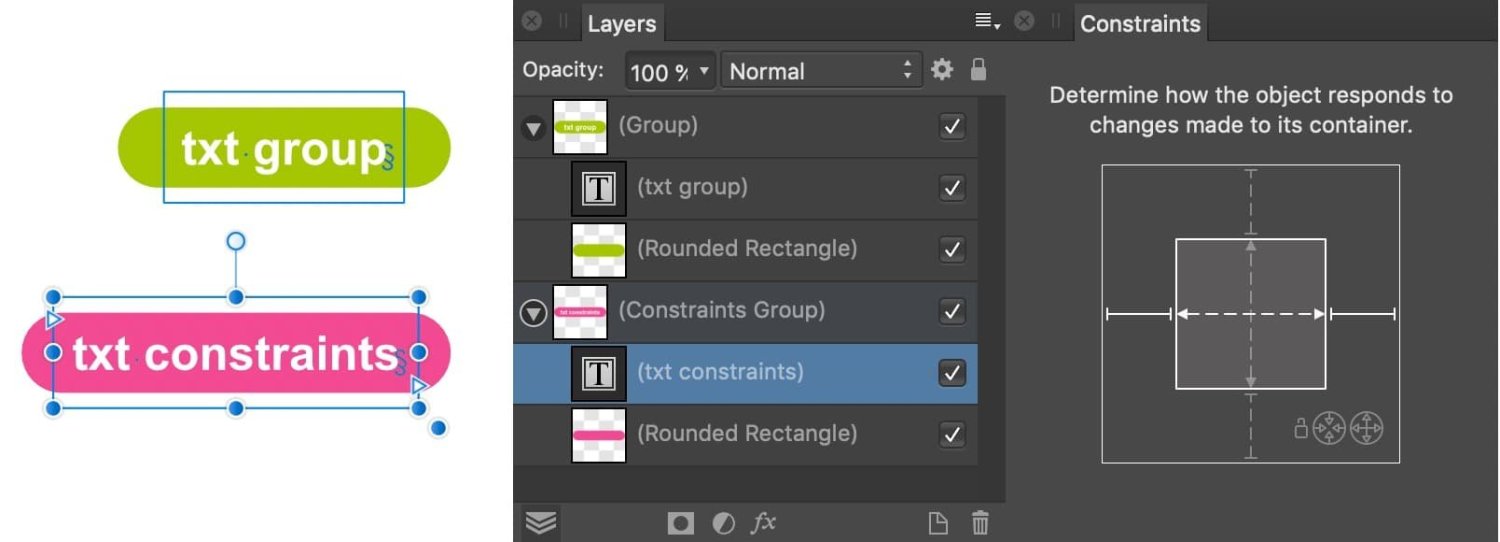Click the Edit All Layers icon
Image resolution: width=1500 pixels, height=542 pixels.
point(541,522)
